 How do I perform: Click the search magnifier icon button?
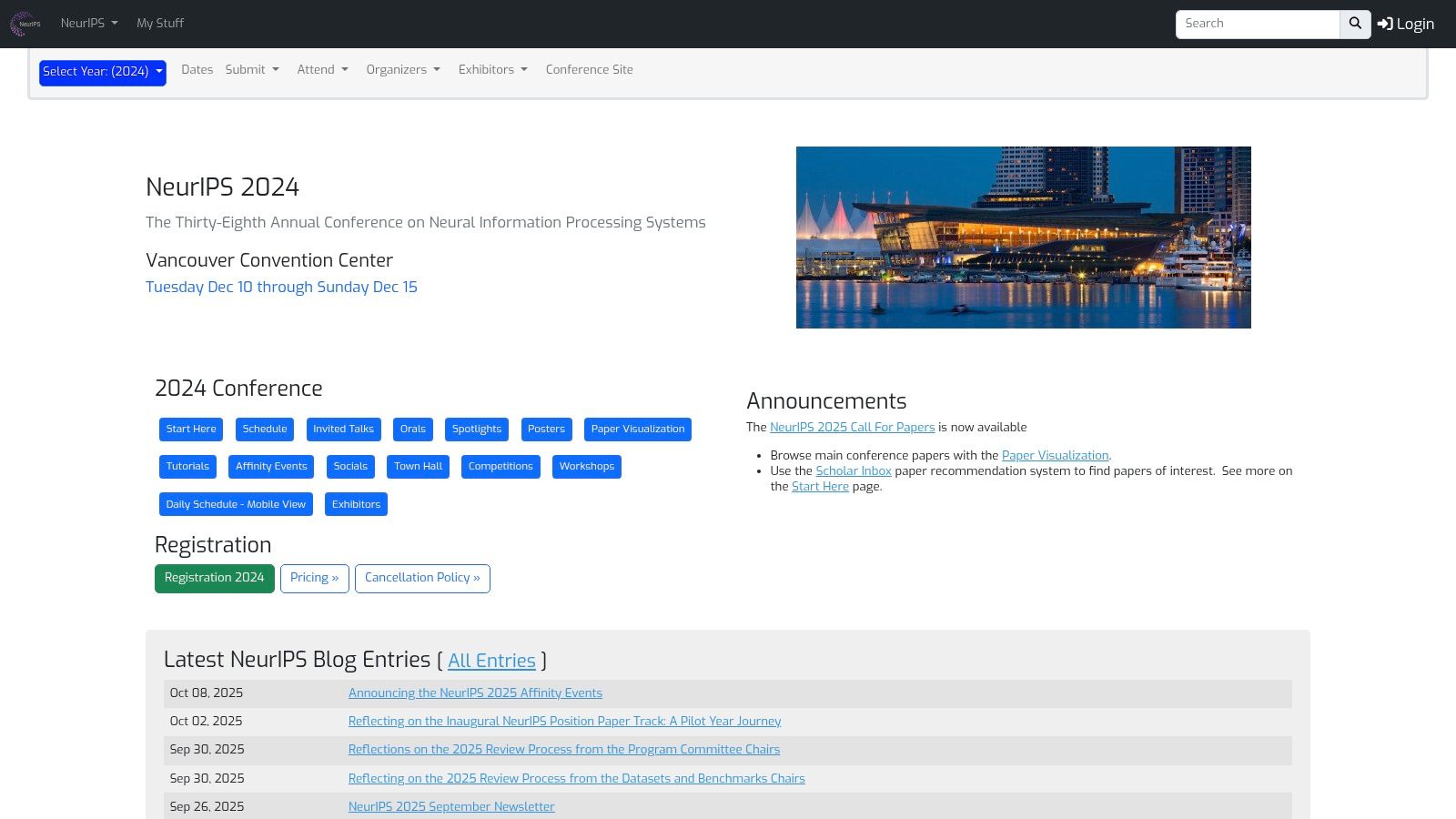pyautogui.click(x=1355, y=25)
